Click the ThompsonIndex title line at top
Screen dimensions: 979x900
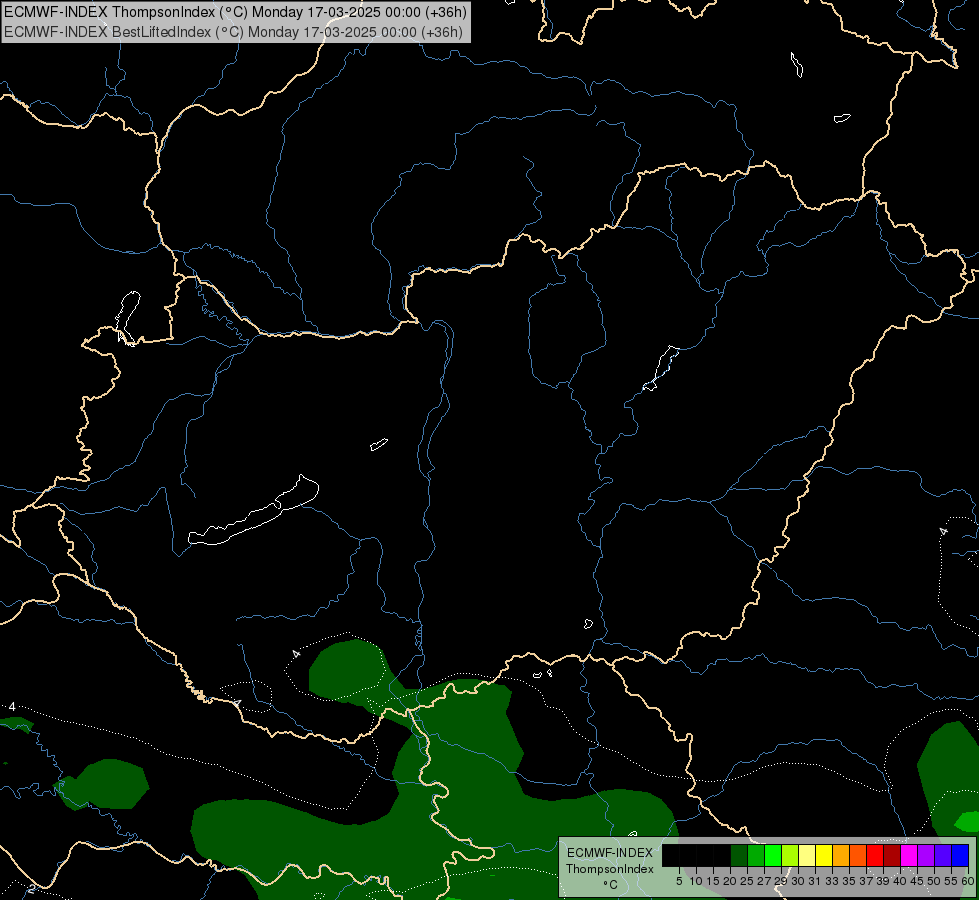pyautogui.click(x=235, y=12)
